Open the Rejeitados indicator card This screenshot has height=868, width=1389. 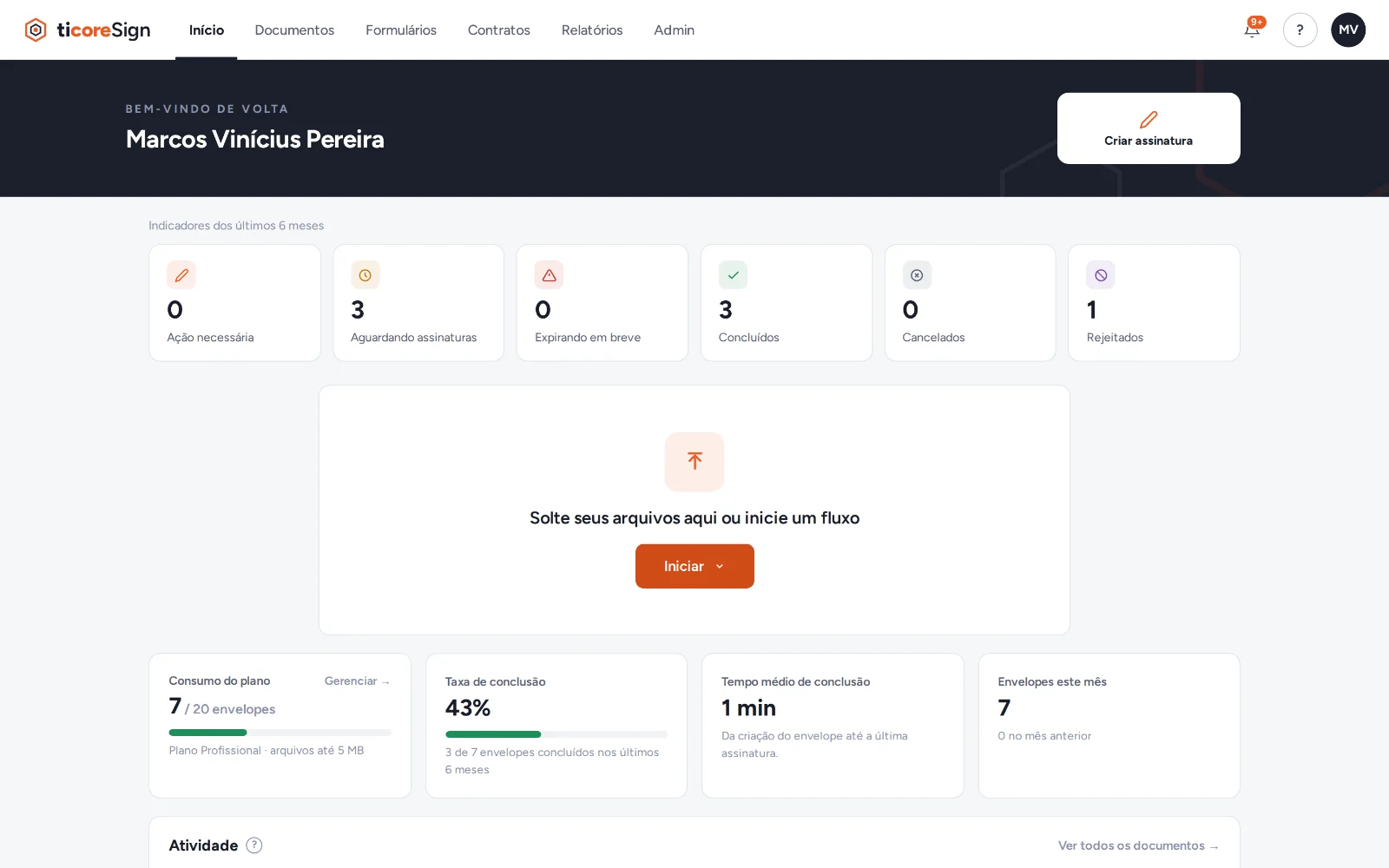pos(1154,303)
